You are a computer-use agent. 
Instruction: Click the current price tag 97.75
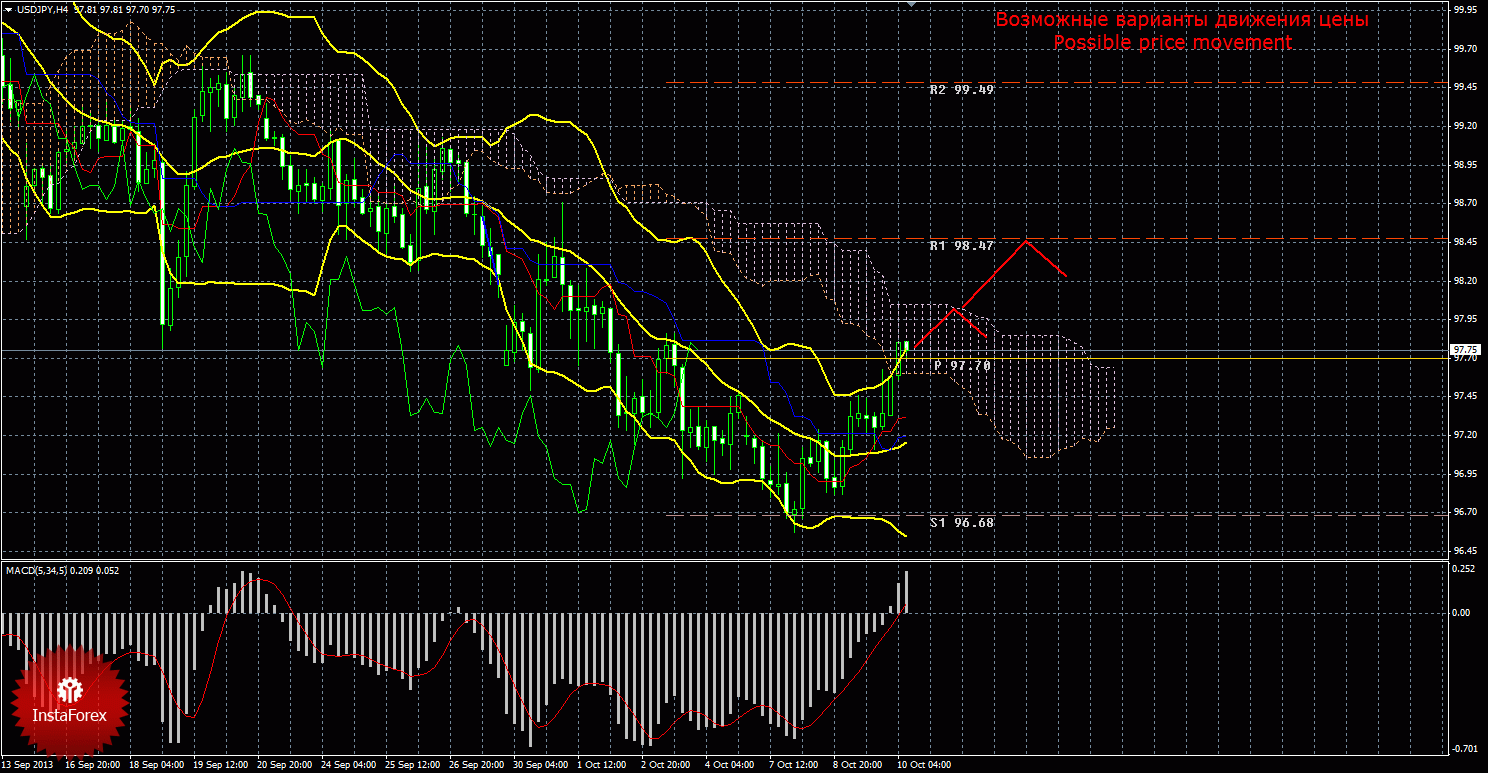tap(1464, 350)
